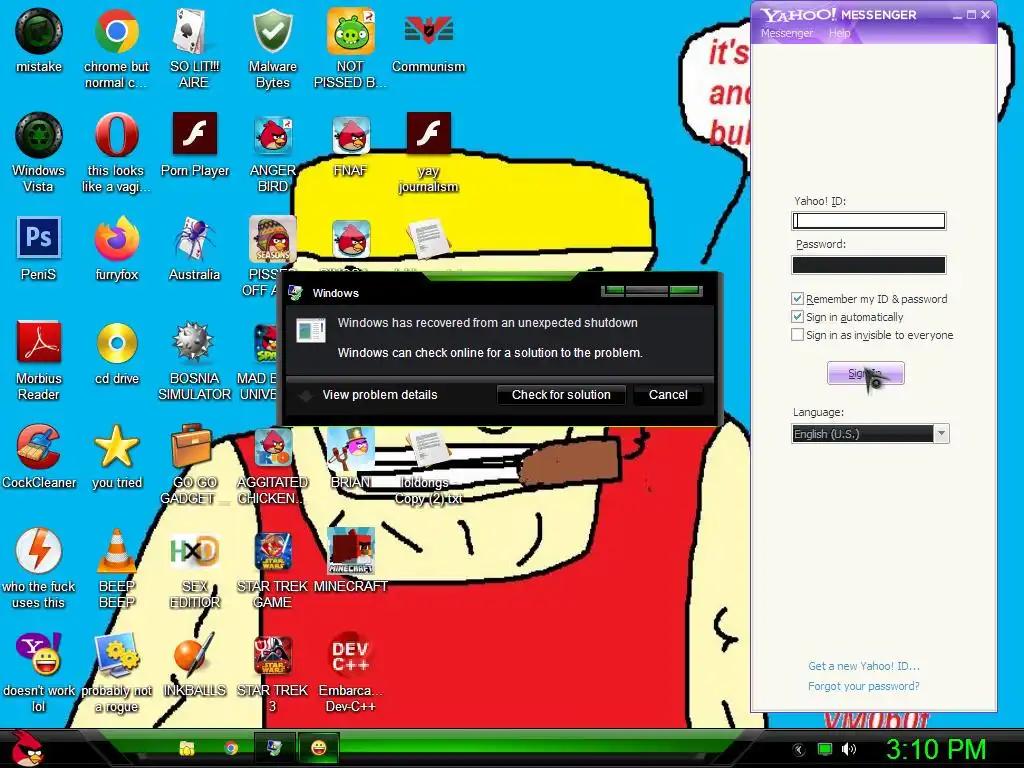1024x768 pixels.
Task: Open the 'probably not a rogue' gears icon
Action: click(116, 654)
